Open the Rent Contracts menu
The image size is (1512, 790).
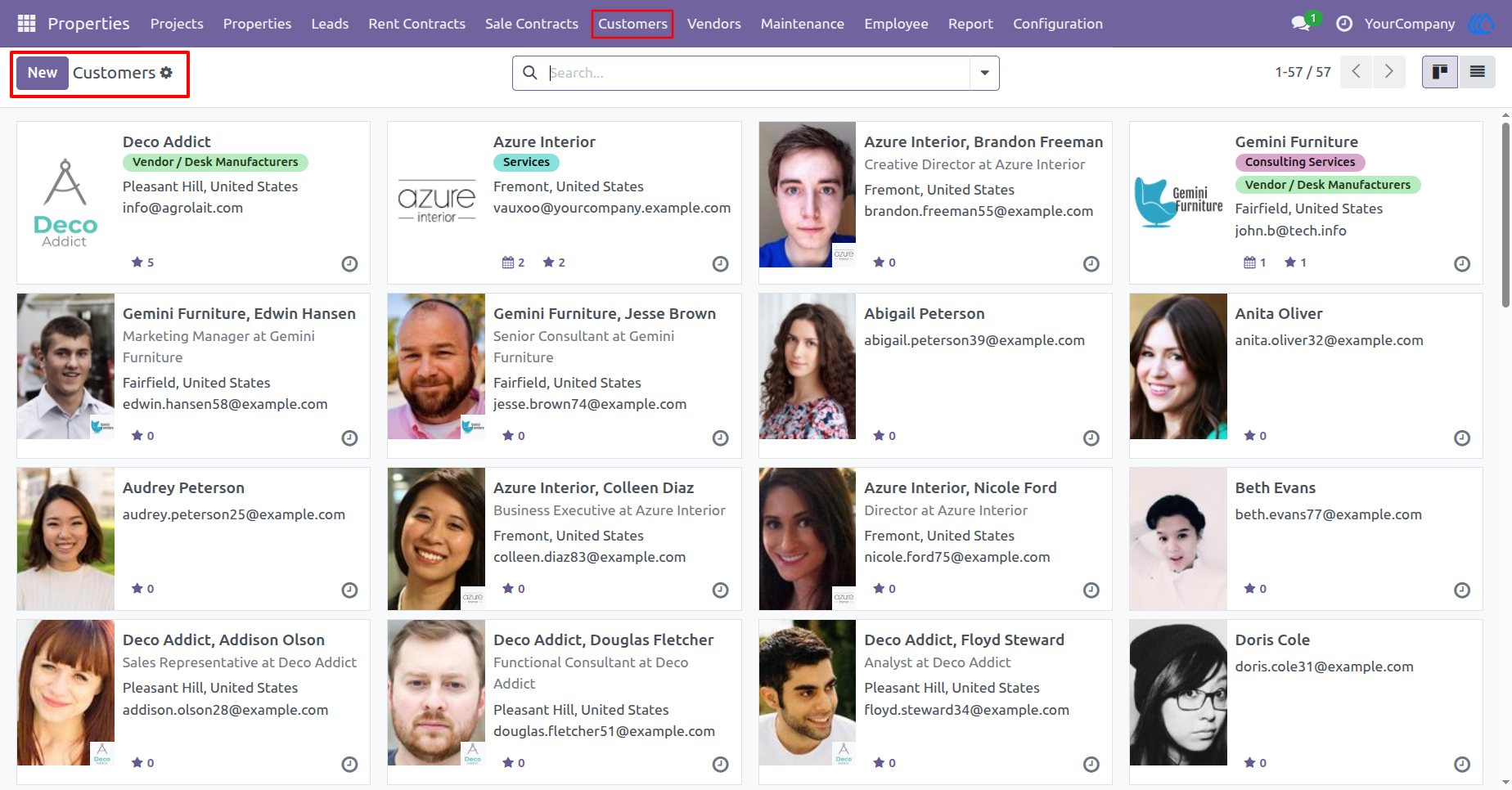coord(416,24)
